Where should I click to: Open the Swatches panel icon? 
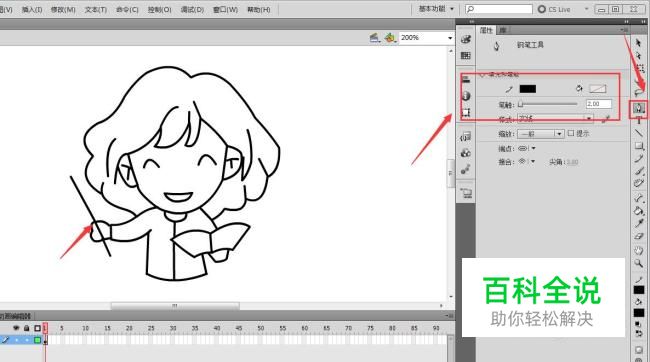466,56
